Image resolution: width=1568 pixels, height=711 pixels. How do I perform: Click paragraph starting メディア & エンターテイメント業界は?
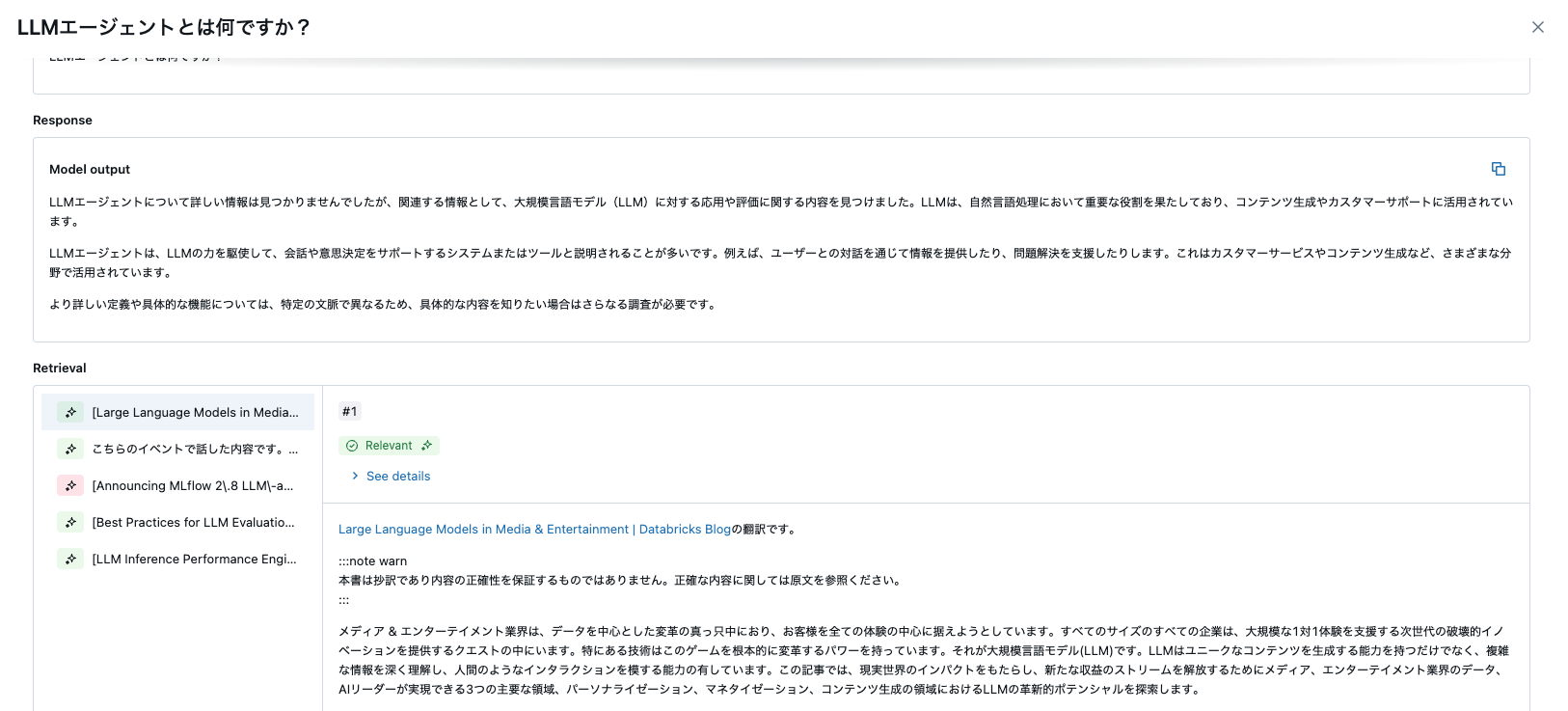tap(924, 660)
